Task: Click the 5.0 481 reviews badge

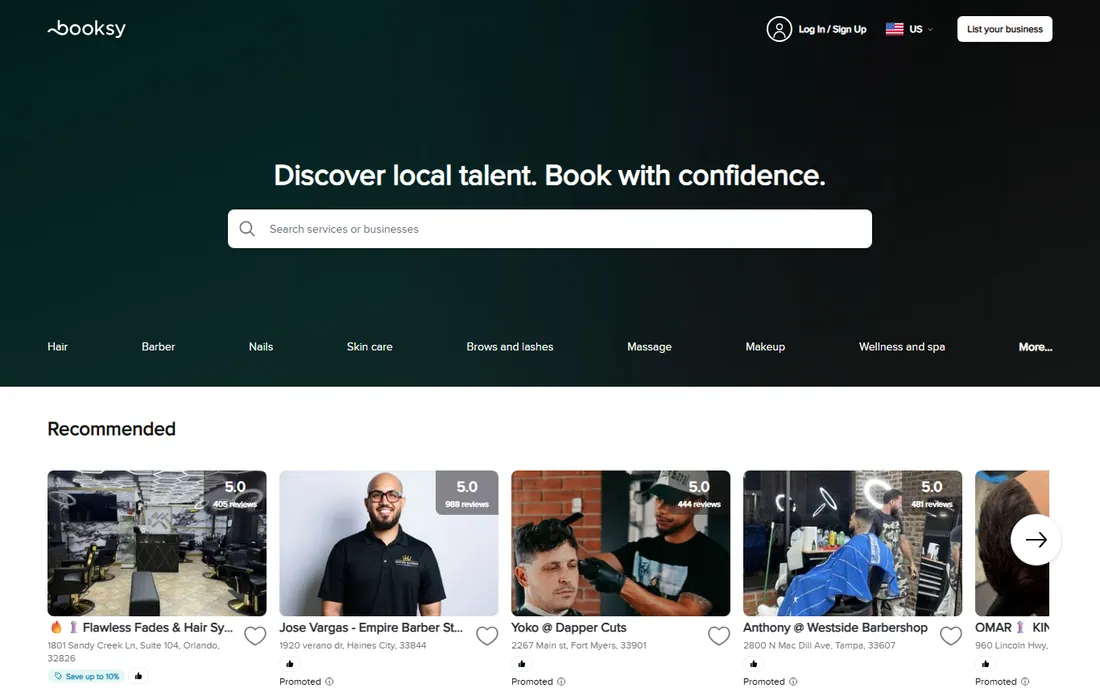Action: click(x=931, y=492)
